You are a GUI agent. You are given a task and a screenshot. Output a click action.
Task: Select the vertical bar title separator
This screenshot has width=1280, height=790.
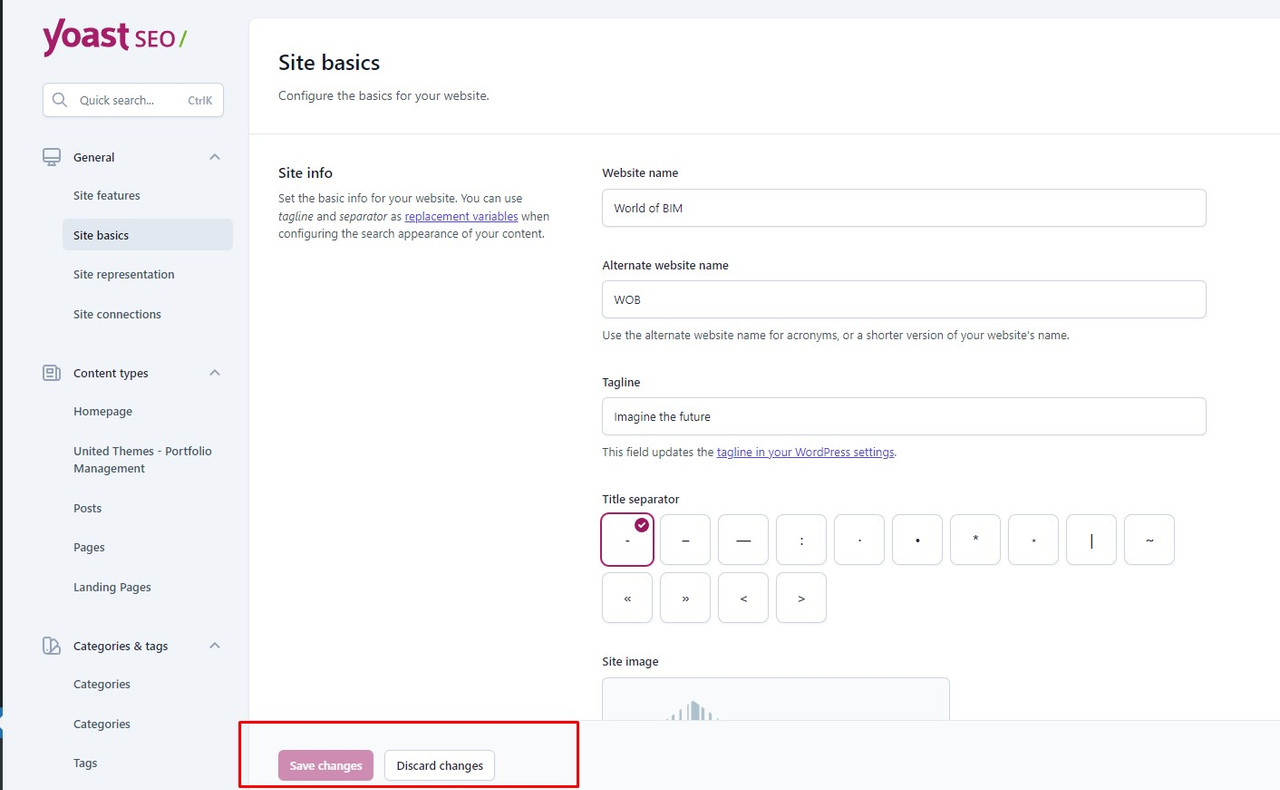click(x=1091, y=540)
